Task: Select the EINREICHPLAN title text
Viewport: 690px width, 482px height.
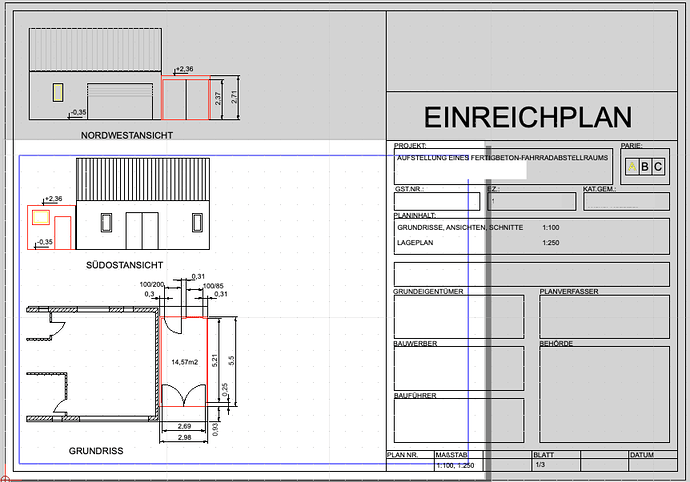Action: pos(527,117)
